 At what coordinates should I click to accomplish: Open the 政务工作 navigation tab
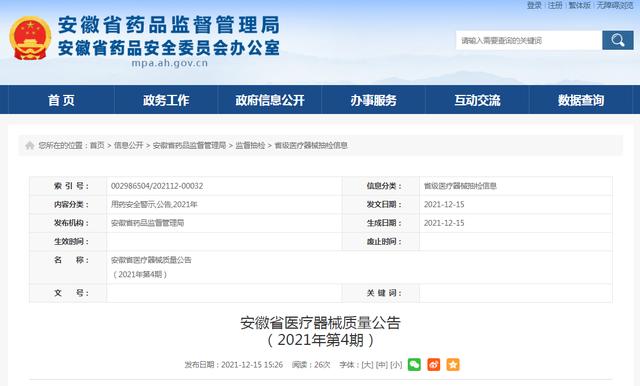coord(166,100)
